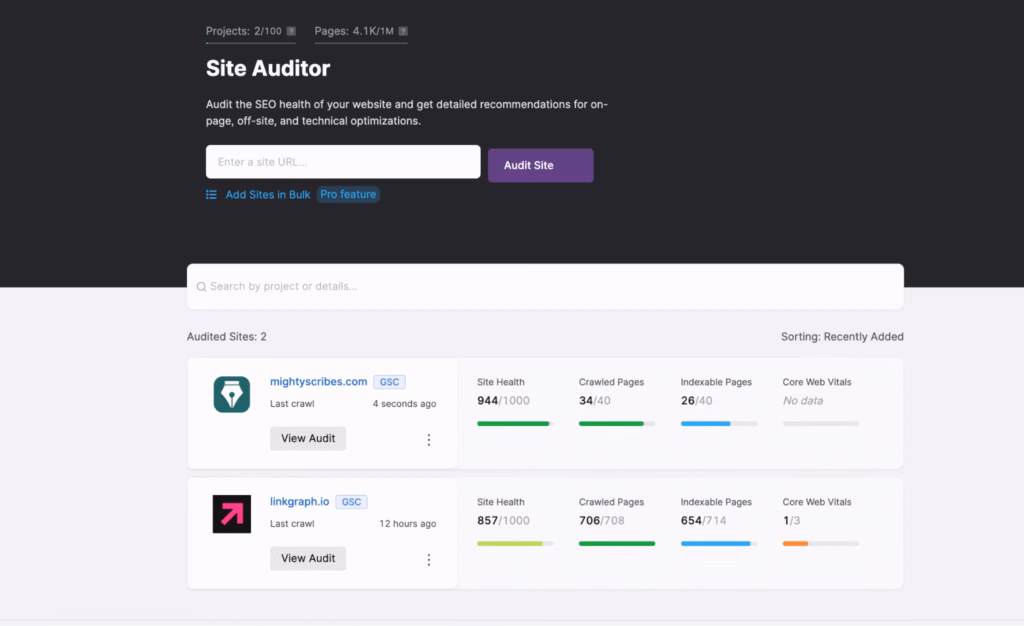Open the three-dot menu for mightyscribes.com
This screenshot has height=626, width=1024.
coord(429,439)
